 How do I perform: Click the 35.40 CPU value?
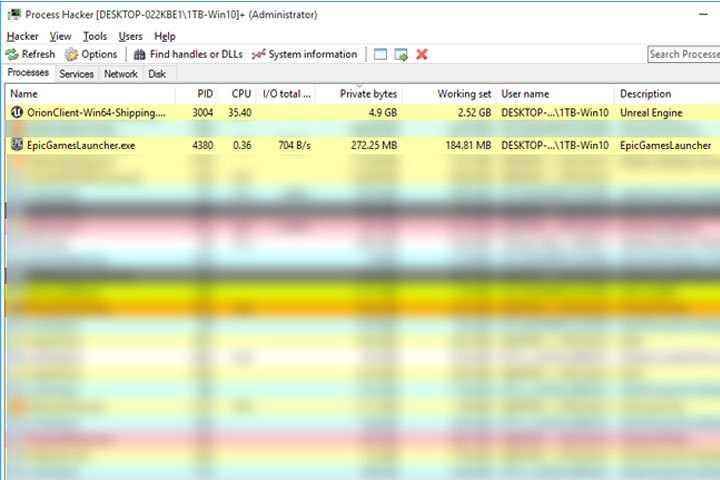point(240,113)
